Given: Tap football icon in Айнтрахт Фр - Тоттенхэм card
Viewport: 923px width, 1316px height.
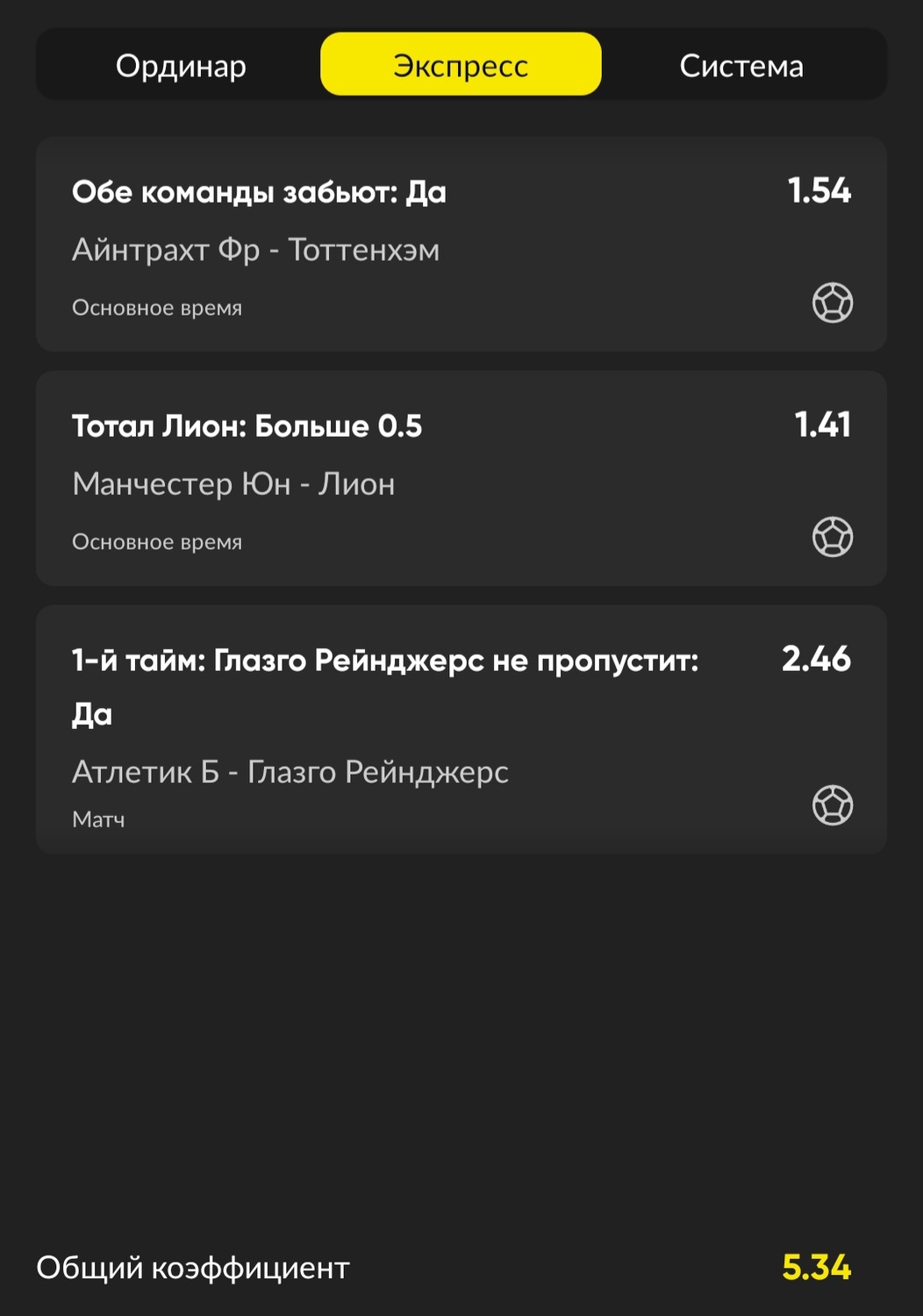Looking at the screenshot, I should tap(833, 303).
